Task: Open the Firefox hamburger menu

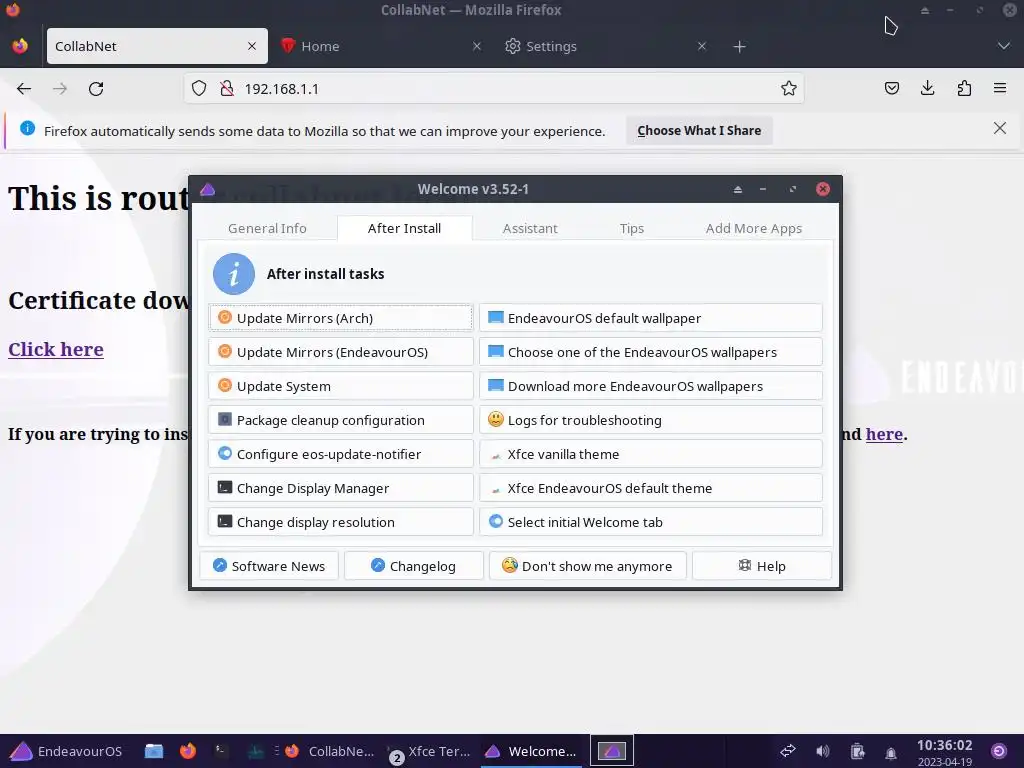Action: pyautogui.click(x=1000, y=88)
